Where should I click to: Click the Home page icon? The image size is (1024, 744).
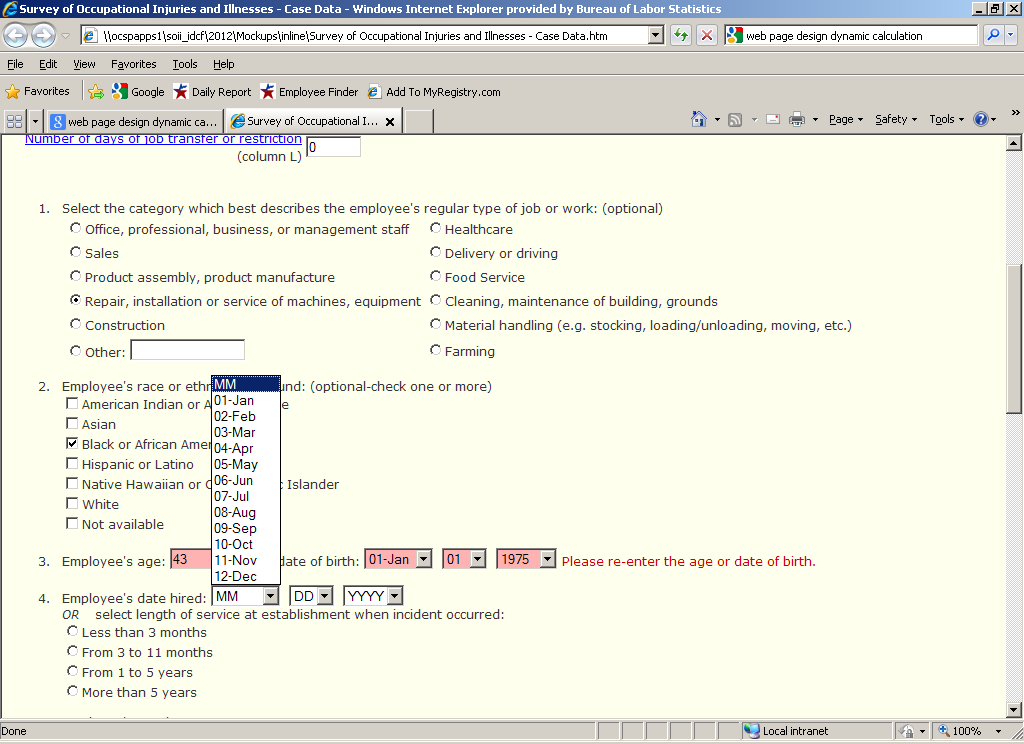tap(699, 119)
